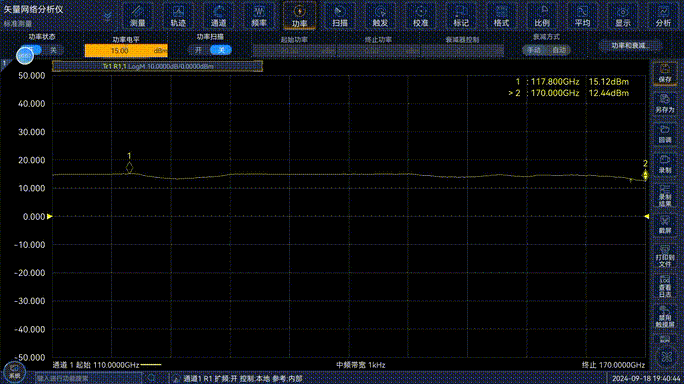684x384 pixels.
Task: Set 衰减方式 to 自动 (auto)
Action: [x=559, y=50]
